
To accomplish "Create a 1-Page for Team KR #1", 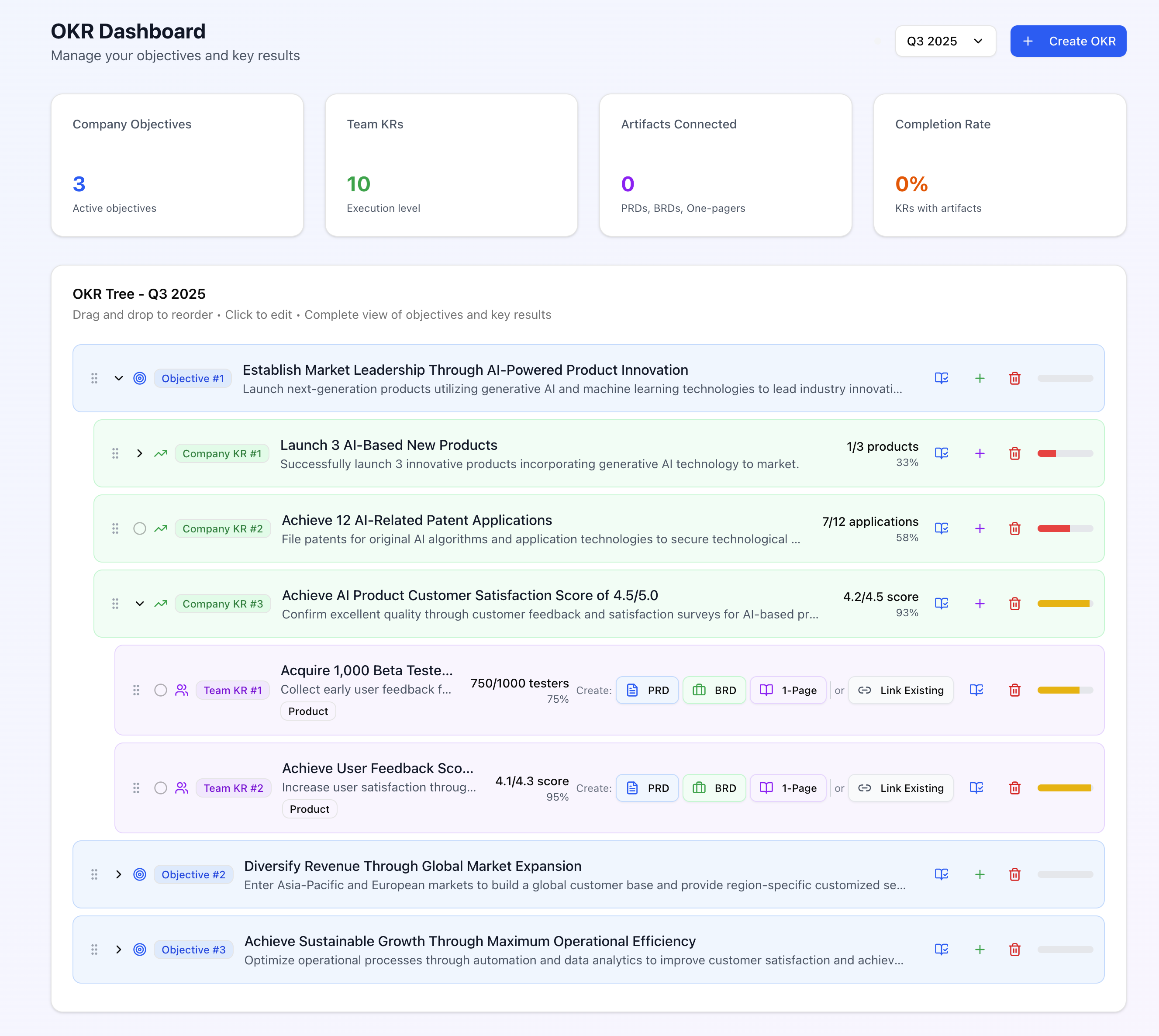I will click(x=788, y=690).
